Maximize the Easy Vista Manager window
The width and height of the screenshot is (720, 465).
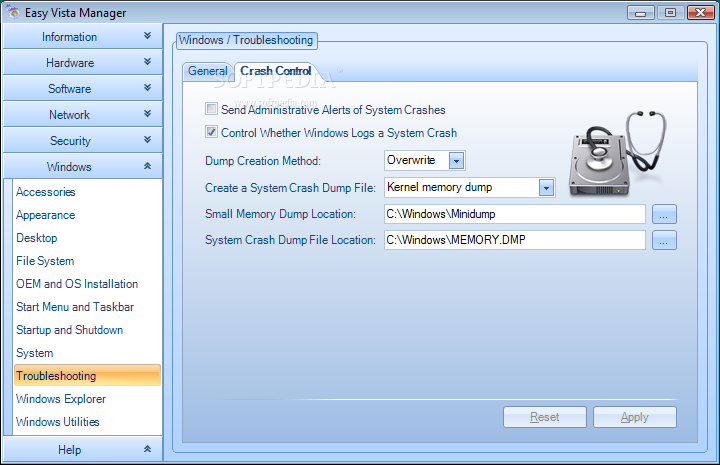coord(670,12)
